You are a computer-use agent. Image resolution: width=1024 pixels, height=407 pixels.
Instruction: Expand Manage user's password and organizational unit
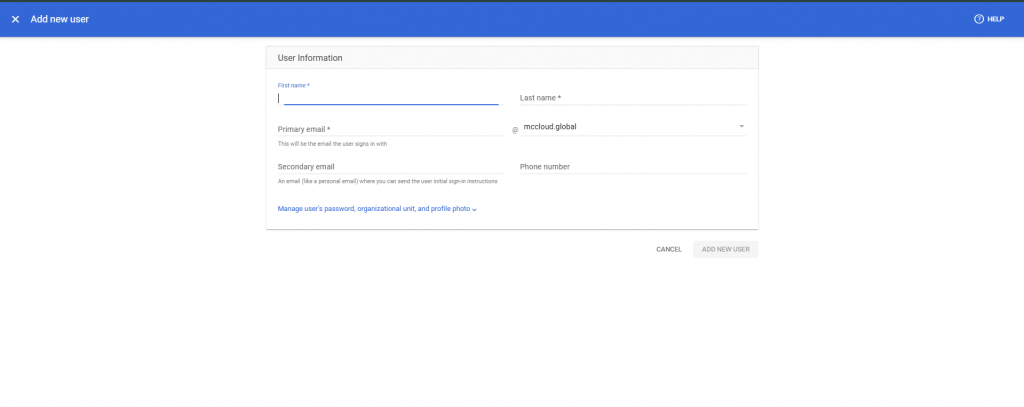[x=373, y=209]
